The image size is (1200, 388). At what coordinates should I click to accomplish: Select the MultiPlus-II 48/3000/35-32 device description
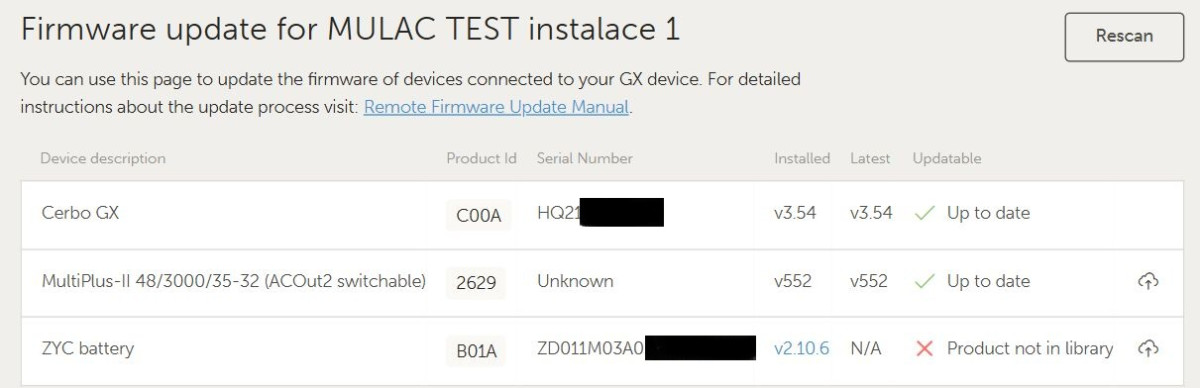point(234,281)
